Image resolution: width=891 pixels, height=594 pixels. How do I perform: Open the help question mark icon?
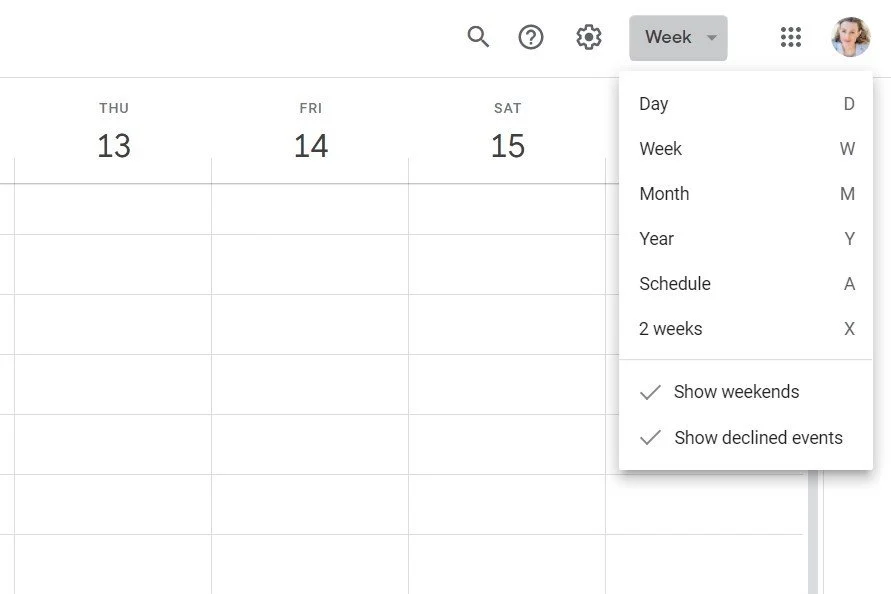pos(531,37)
